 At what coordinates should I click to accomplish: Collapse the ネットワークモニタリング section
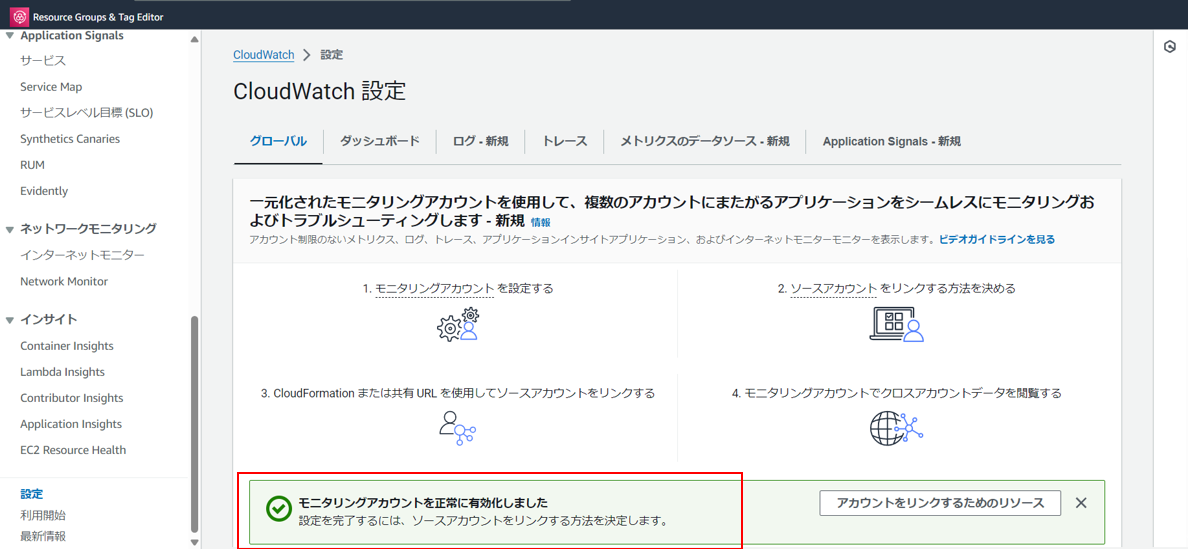click(x=10, y=229)
